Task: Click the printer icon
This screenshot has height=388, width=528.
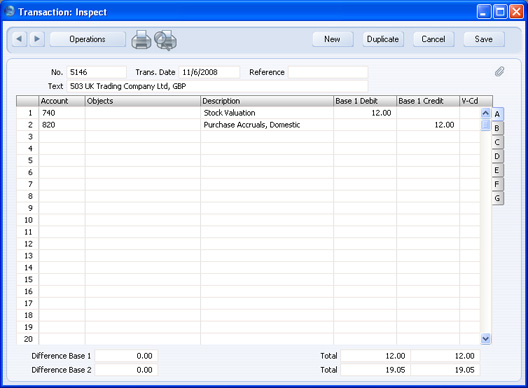Action: [x=141, y=40]
